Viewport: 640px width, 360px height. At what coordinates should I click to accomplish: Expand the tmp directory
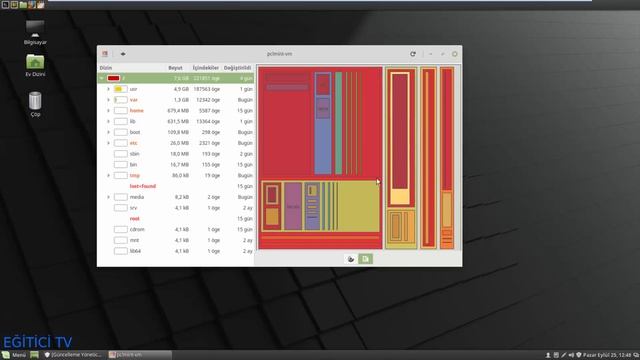pos(109,176)
